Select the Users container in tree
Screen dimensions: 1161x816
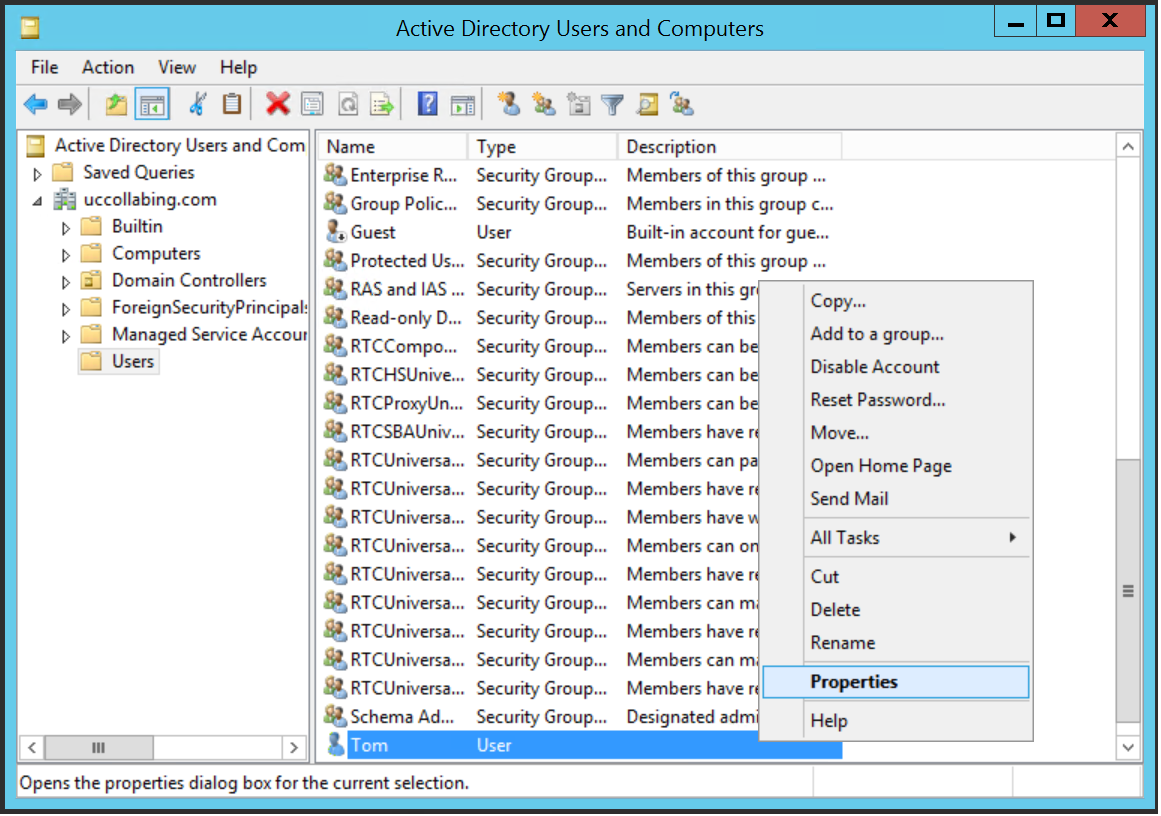[x=120, y=361]
